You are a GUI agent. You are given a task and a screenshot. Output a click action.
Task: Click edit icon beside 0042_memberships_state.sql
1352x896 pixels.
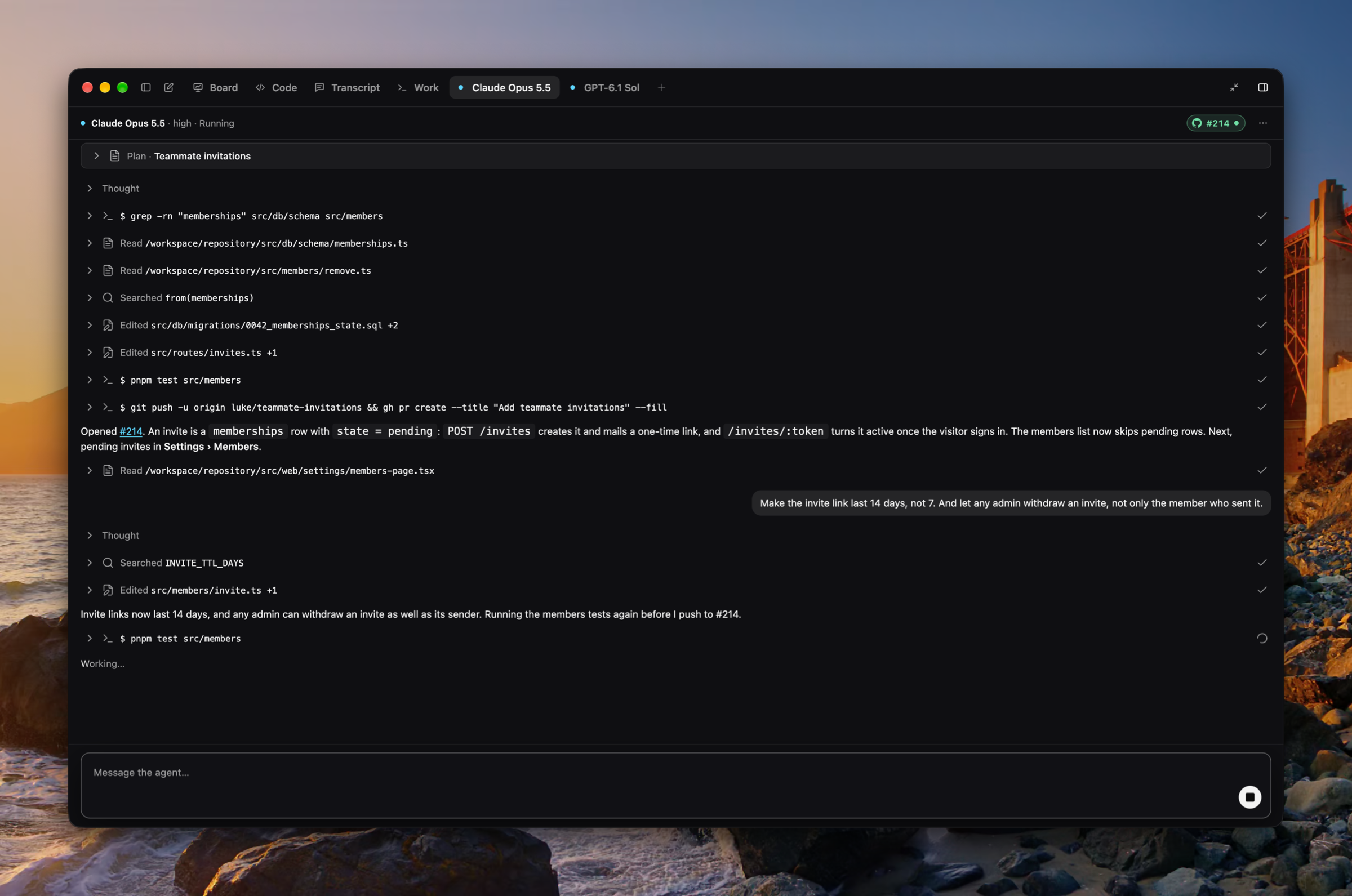click(x=108, y=325)
